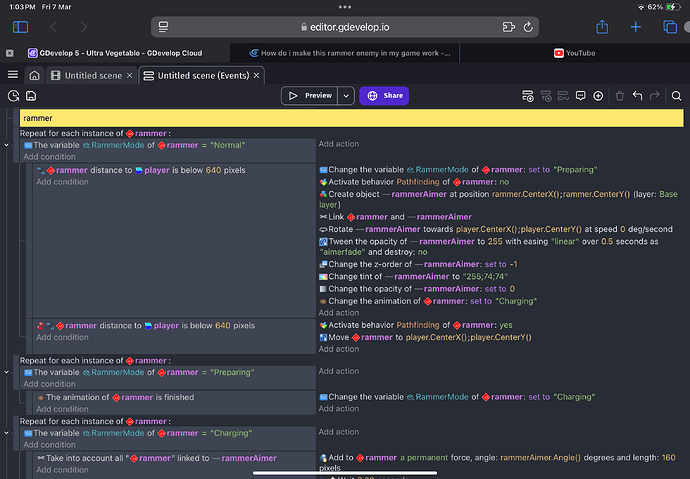Viewport: 690px width, 479px height.
Task: Switch to 'How do i make this rammer' tab
Action: point(350,53)
